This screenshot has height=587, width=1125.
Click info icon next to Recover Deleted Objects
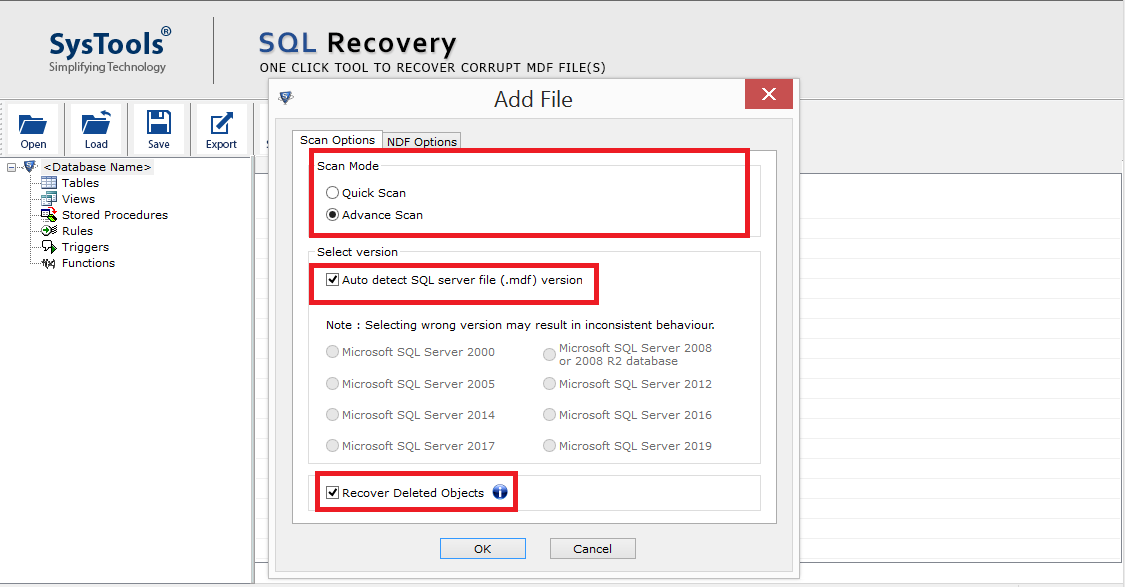pyautogui.click(x=500, y=492)
